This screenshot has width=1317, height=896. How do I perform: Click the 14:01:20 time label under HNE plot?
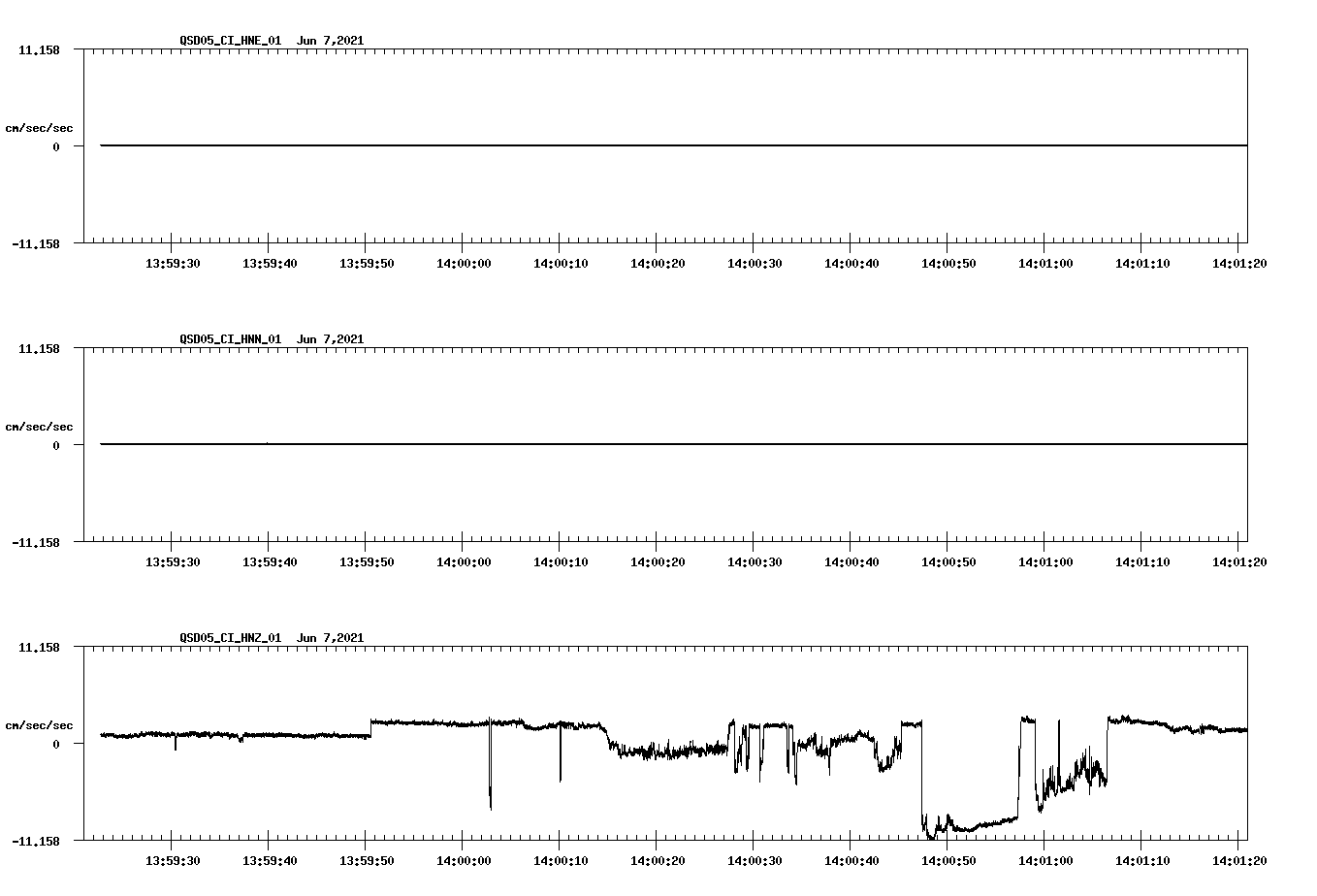[x=1239, y=263]
